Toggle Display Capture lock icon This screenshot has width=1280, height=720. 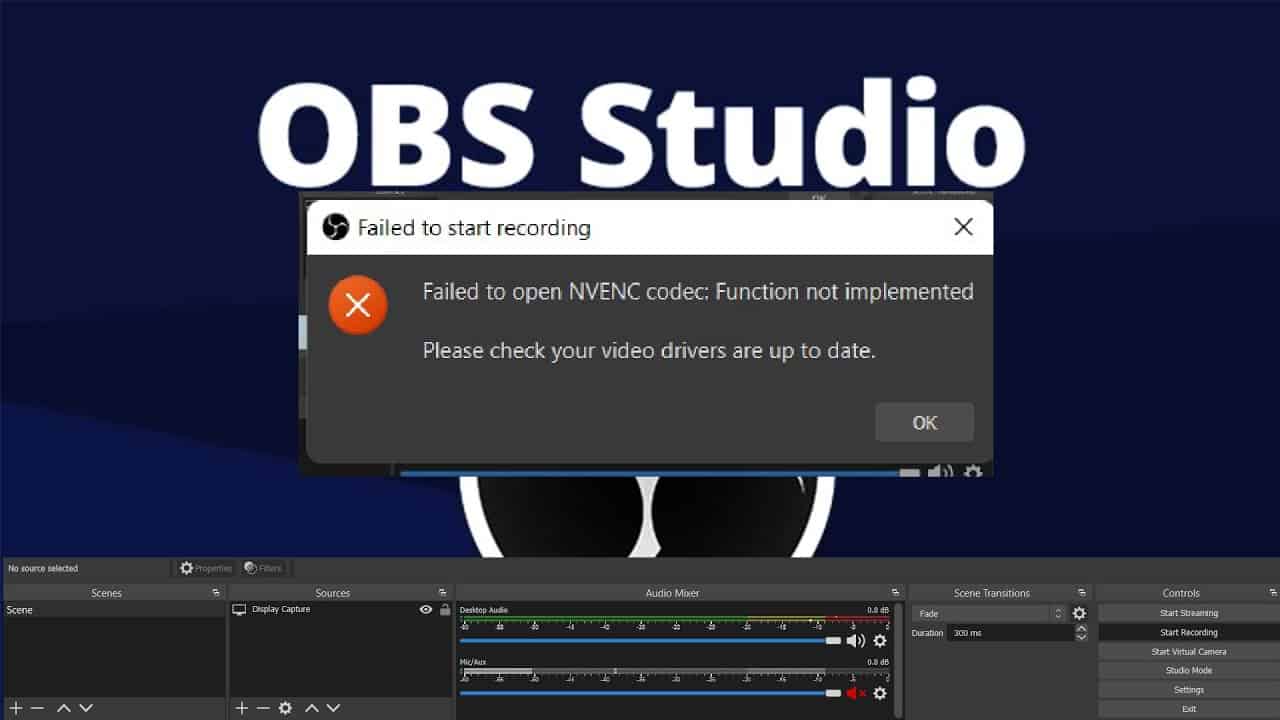[445, 609]
